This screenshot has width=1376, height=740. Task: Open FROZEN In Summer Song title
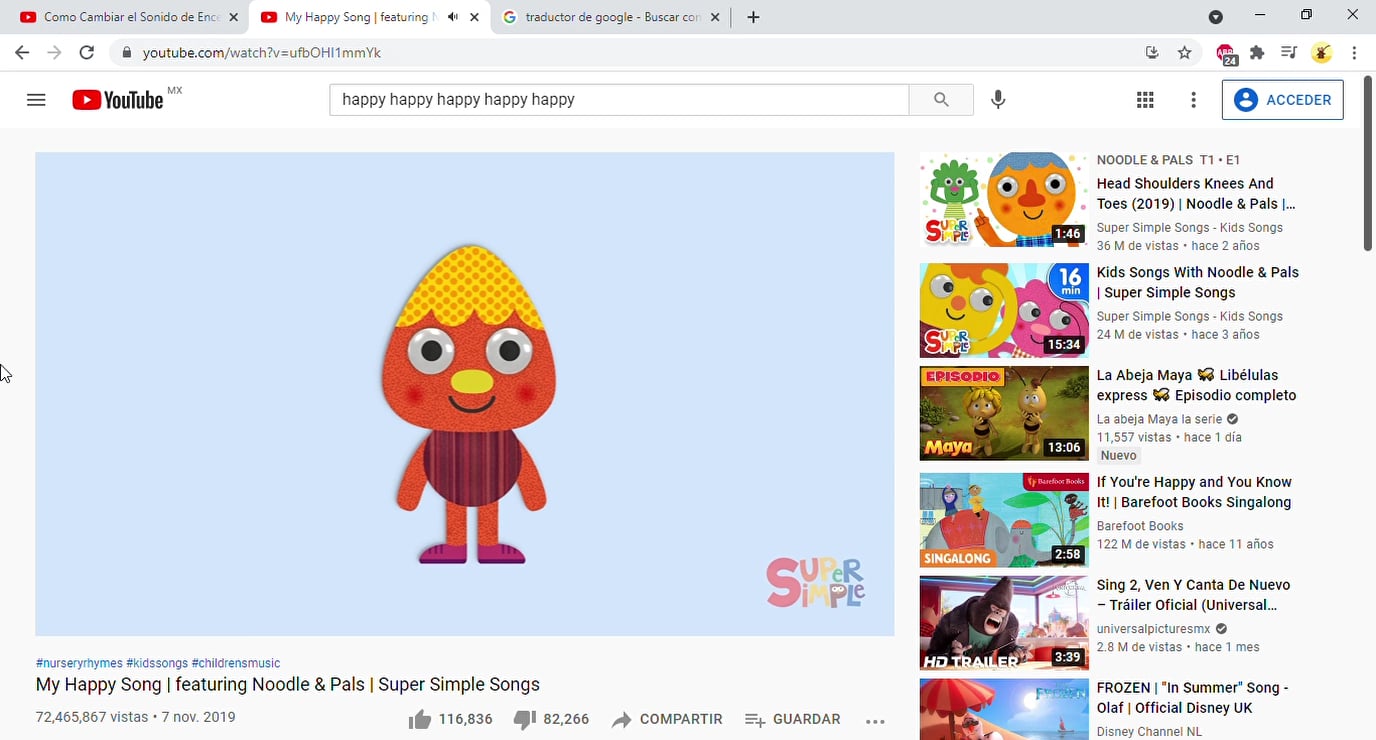point(1193,698)
